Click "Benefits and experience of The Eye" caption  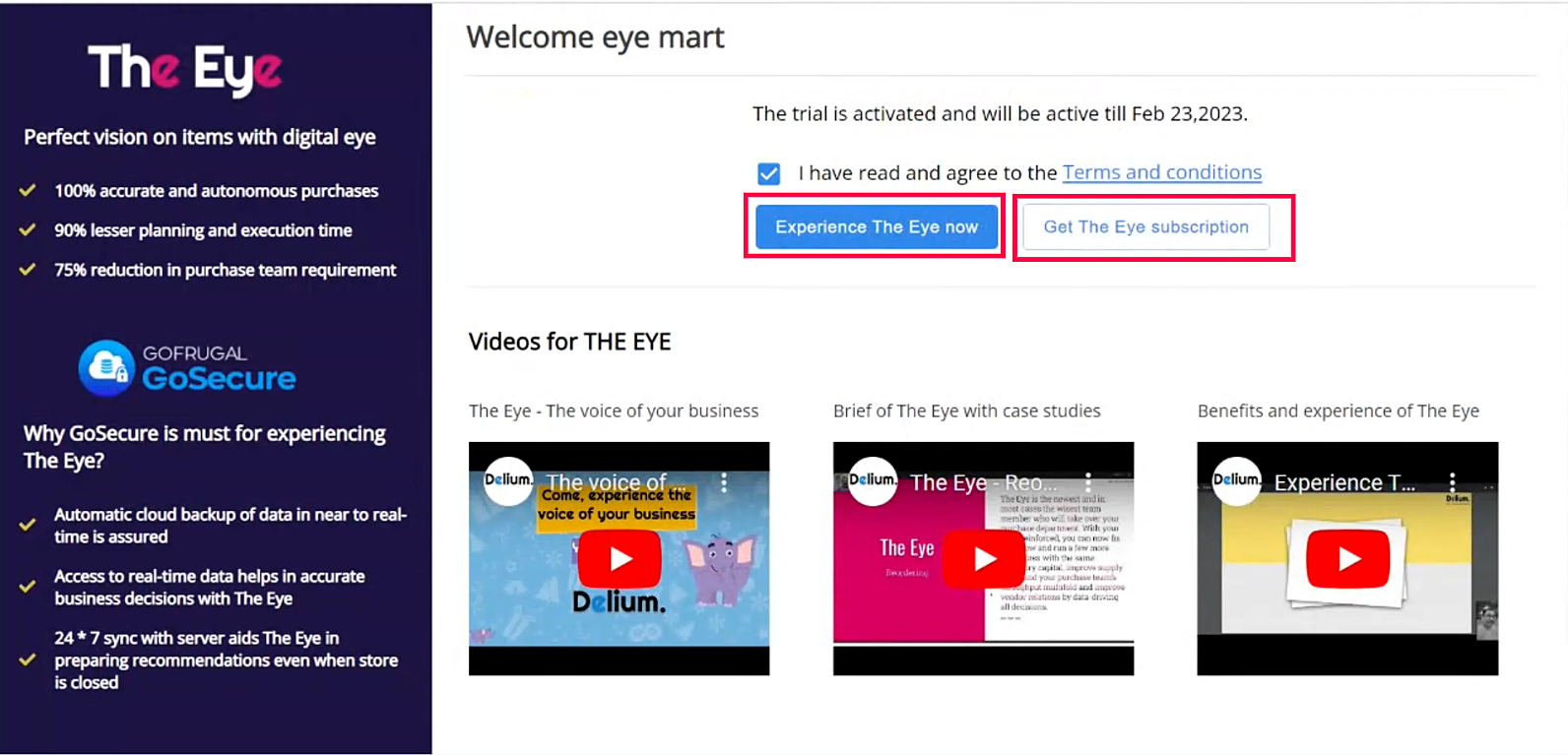(1338, 411)
